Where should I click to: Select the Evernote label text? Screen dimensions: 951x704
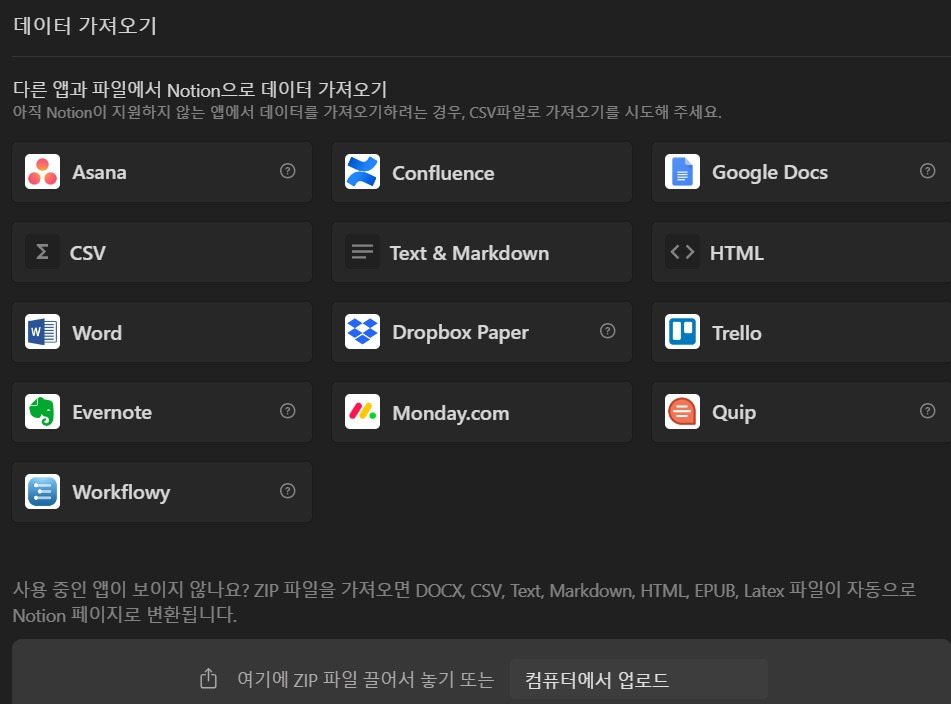click(x=112, y=413)
